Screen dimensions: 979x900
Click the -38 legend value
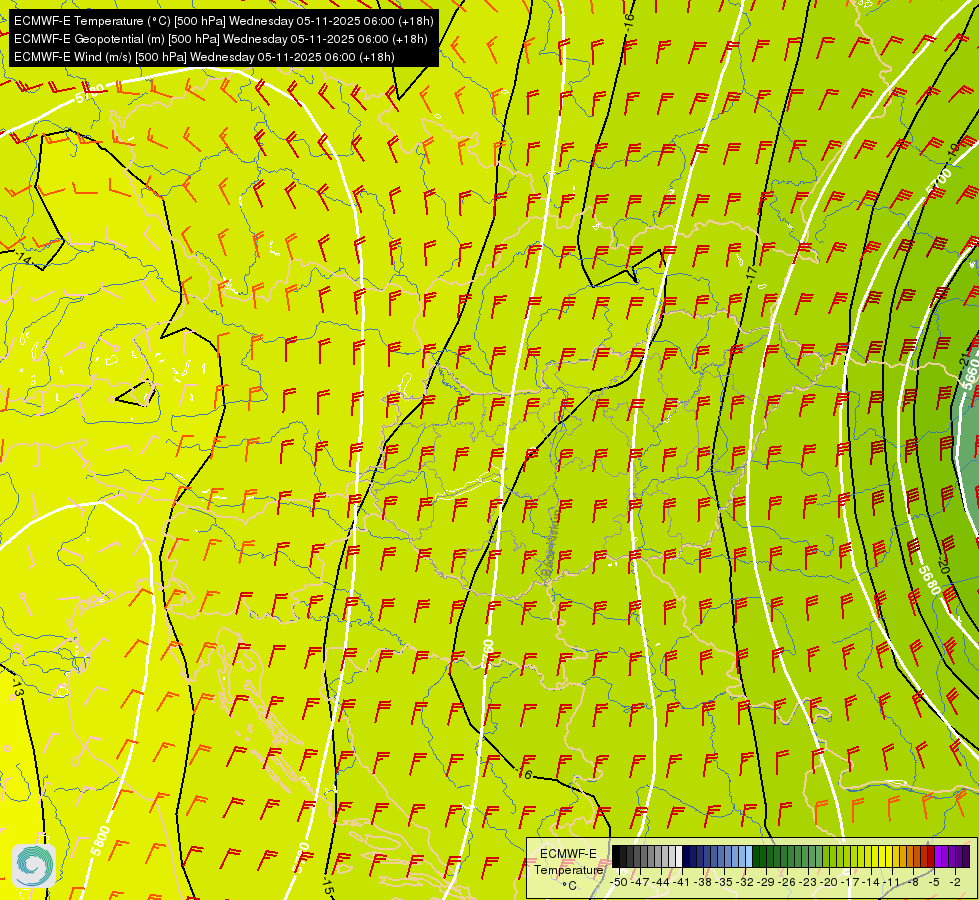click(x=704, y=882)
